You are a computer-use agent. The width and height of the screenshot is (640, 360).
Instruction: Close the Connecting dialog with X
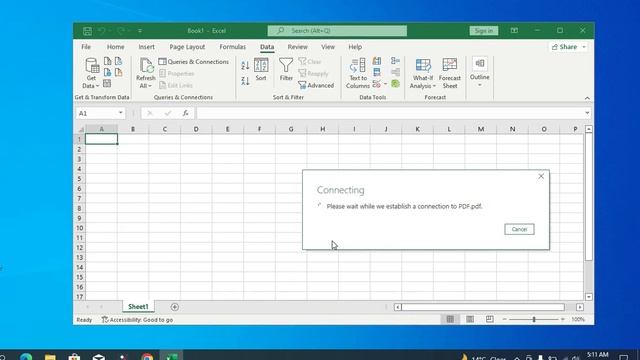pos(541,176)
